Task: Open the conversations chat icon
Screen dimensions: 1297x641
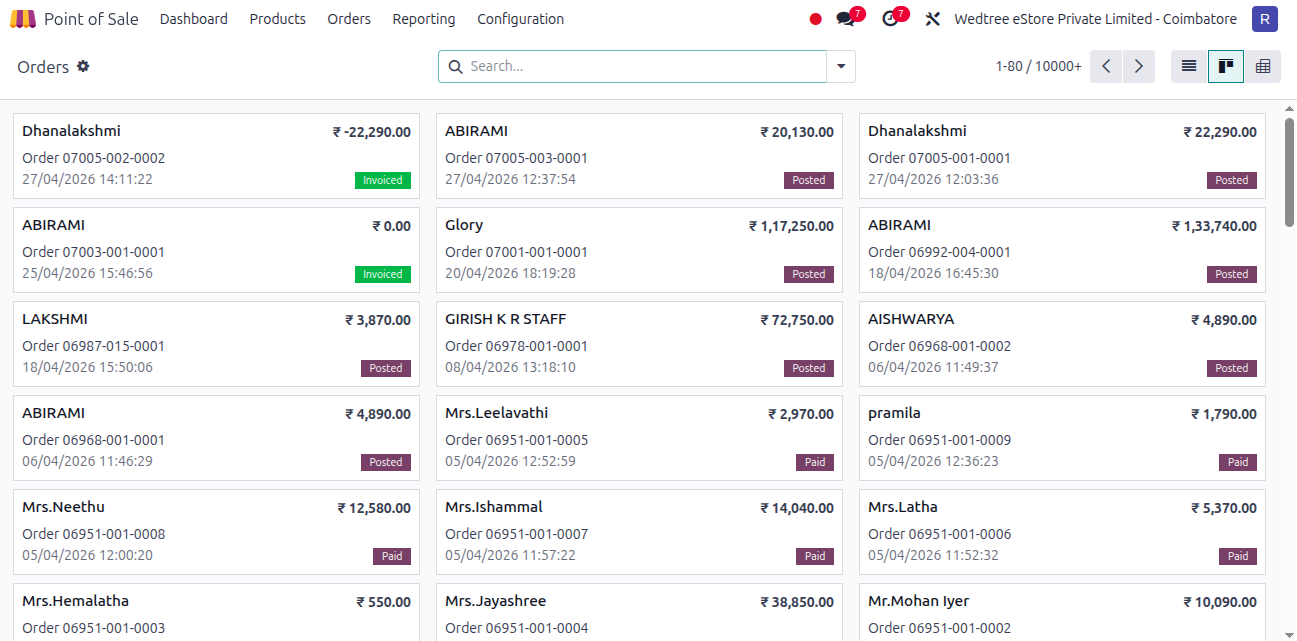Action: (848, 18)
